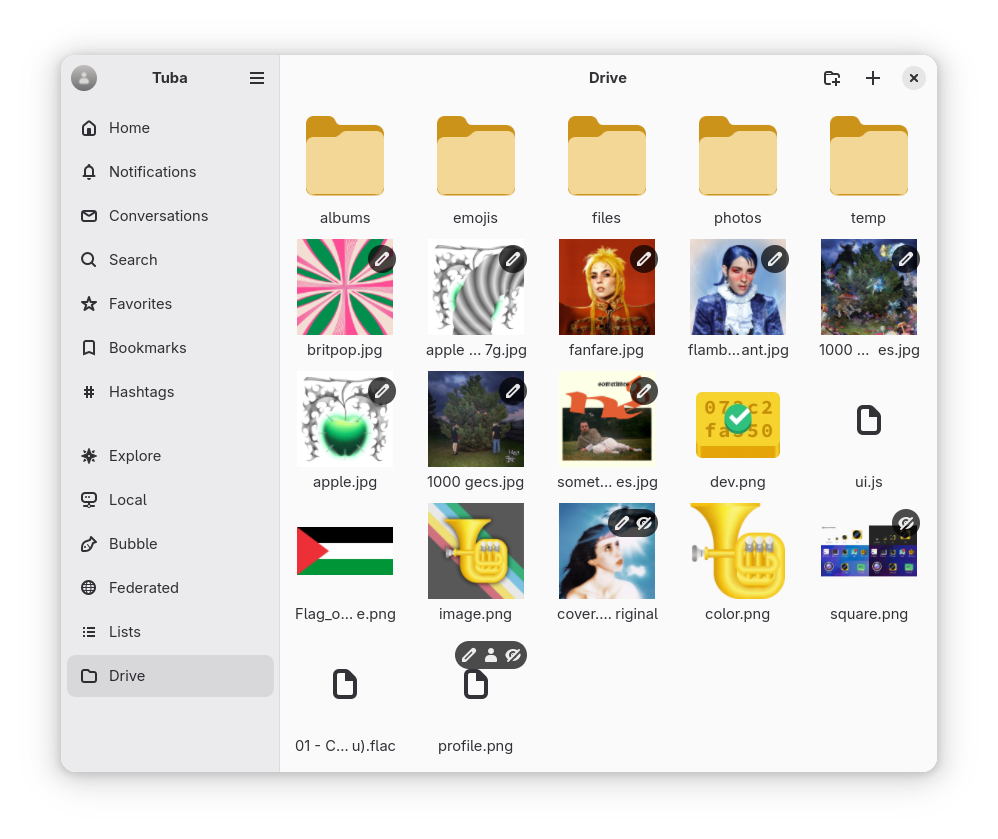998x839 pixels.
Task: Click the pencil badge on britpop.jpg
Action: click(x=381, y=259)
